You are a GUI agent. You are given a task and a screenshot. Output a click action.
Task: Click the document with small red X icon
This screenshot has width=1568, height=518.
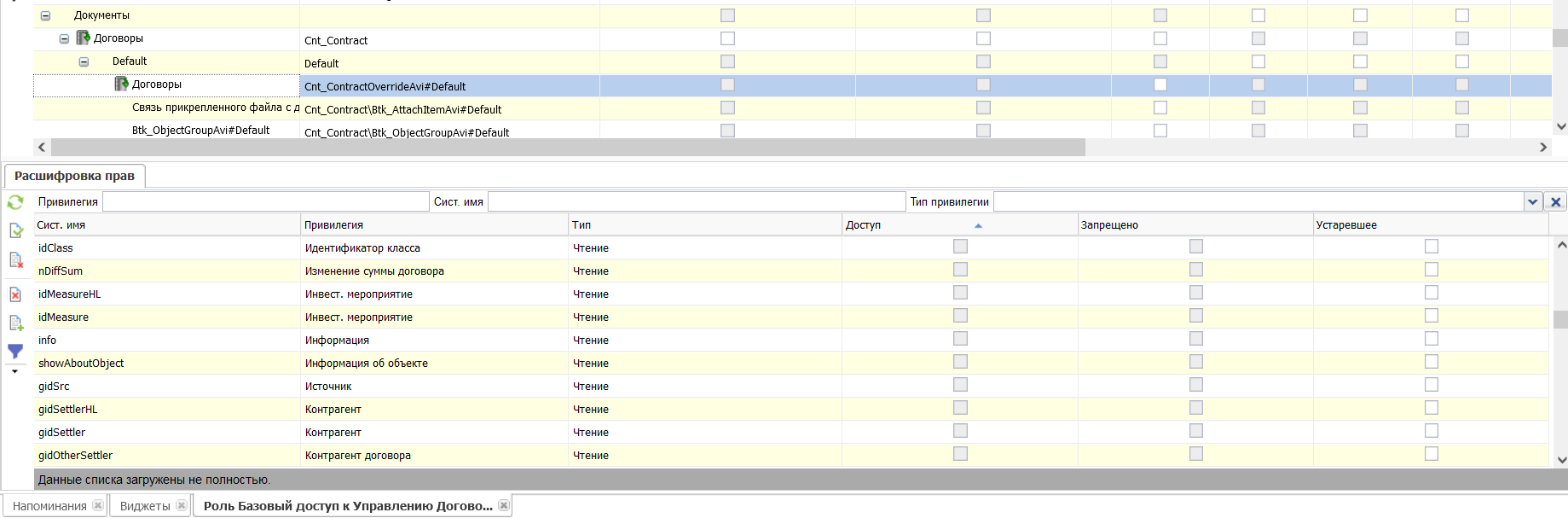click(x=15, y=259)
